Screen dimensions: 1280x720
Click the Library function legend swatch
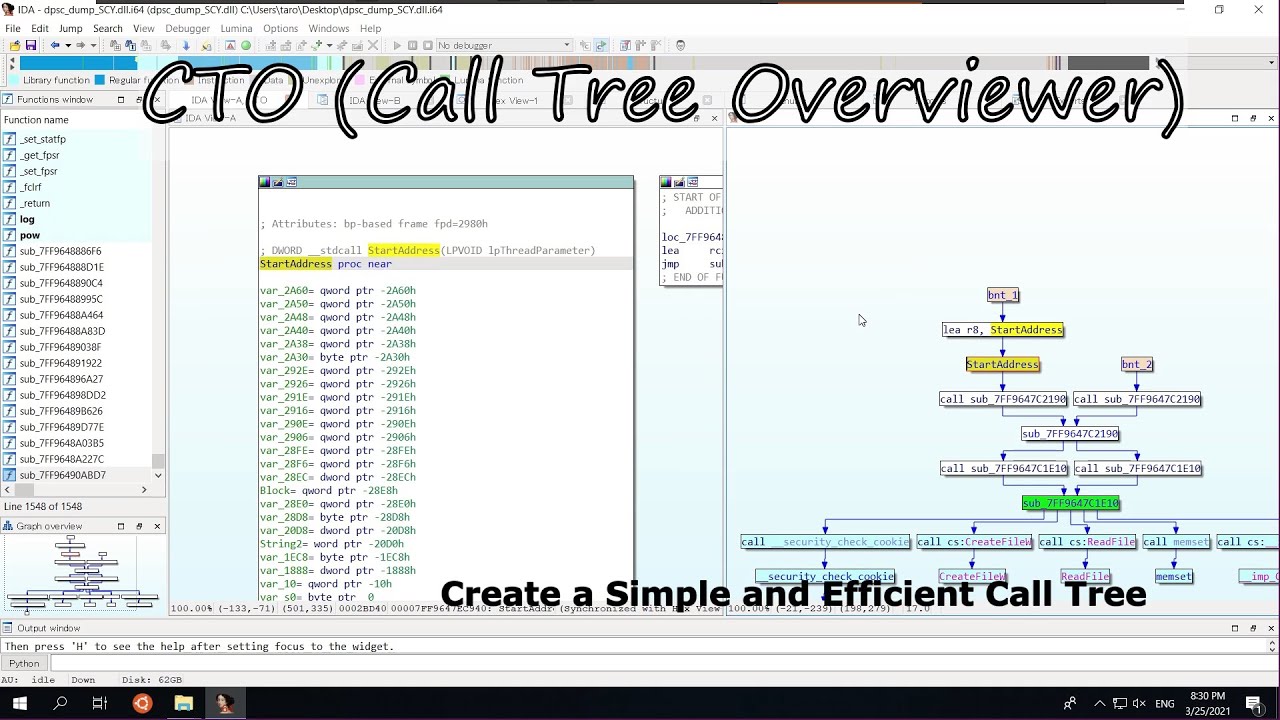(x=15, y=80)
